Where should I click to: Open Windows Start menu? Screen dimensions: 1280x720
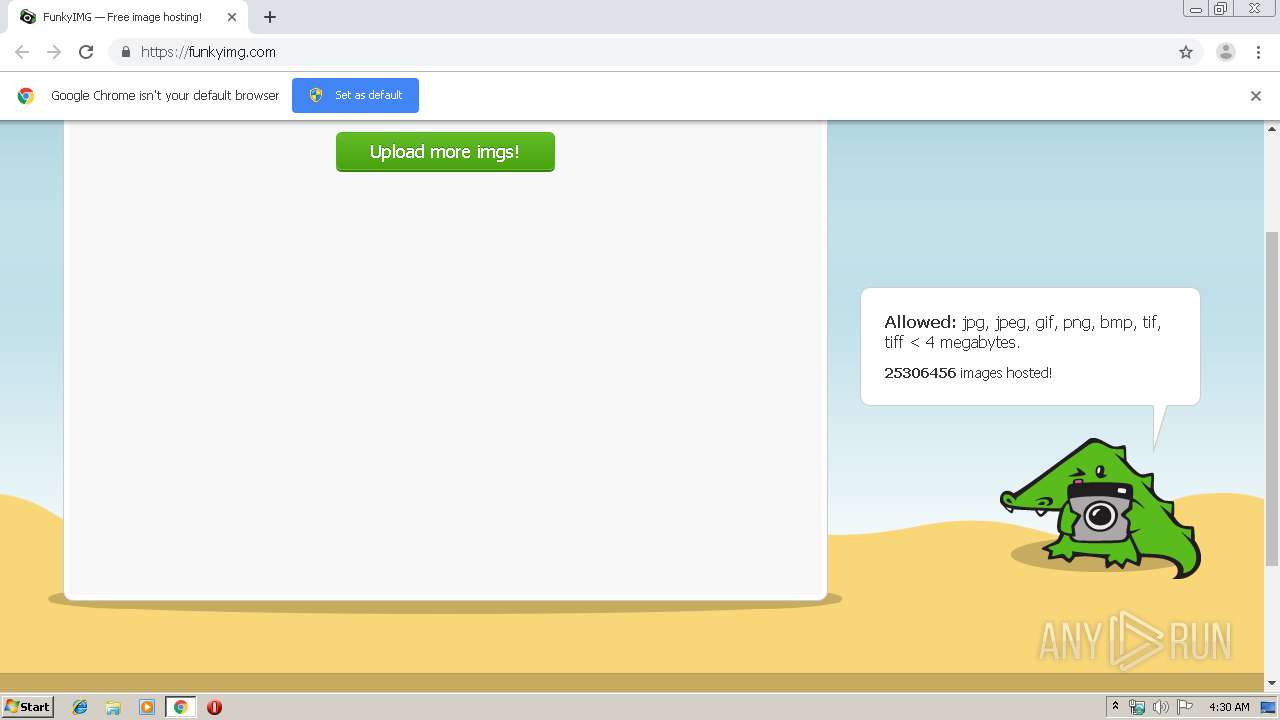27,707
